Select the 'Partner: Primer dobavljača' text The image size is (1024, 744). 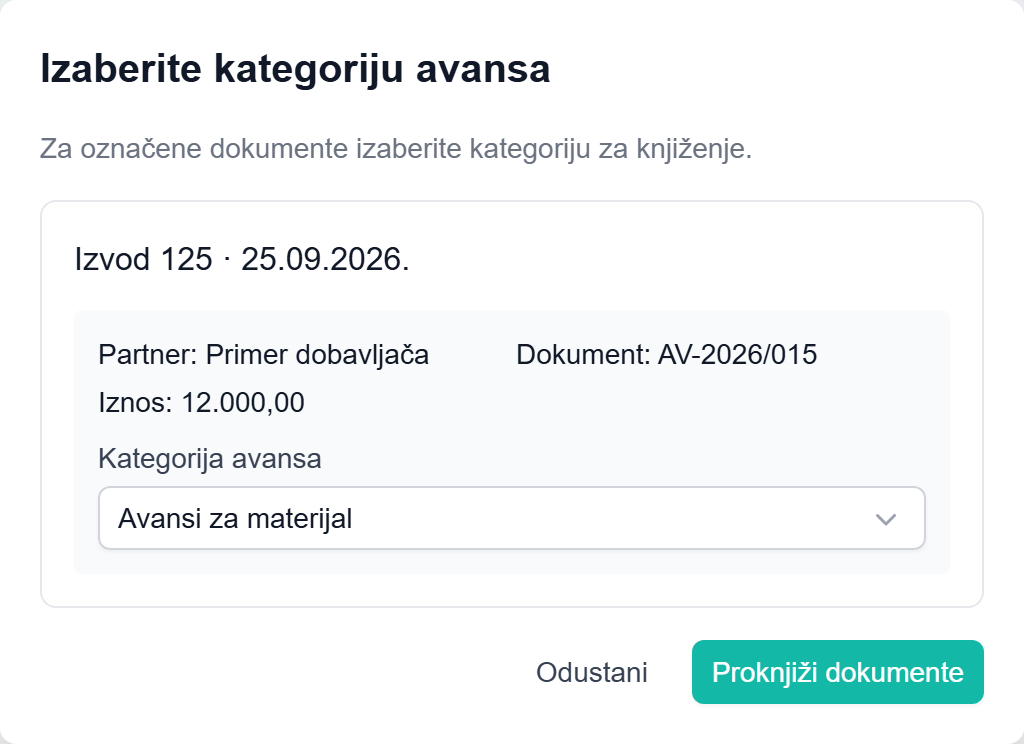click(263, 355)
